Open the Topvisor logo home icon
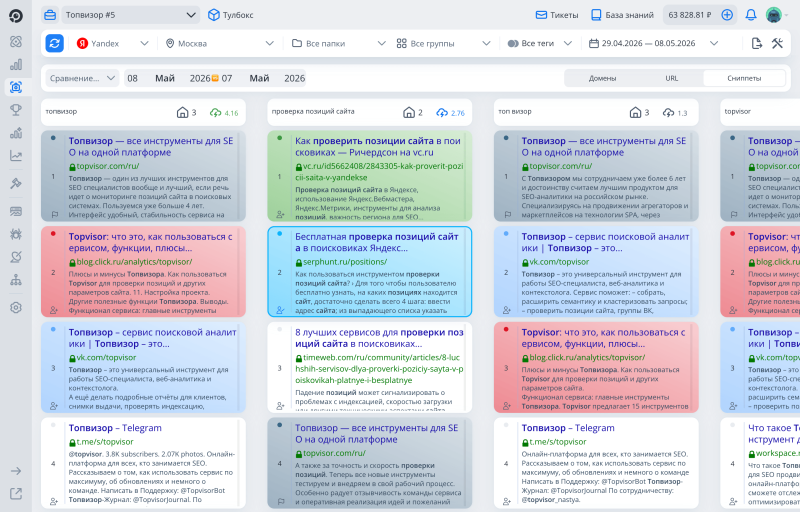 [x=16, y=16]
